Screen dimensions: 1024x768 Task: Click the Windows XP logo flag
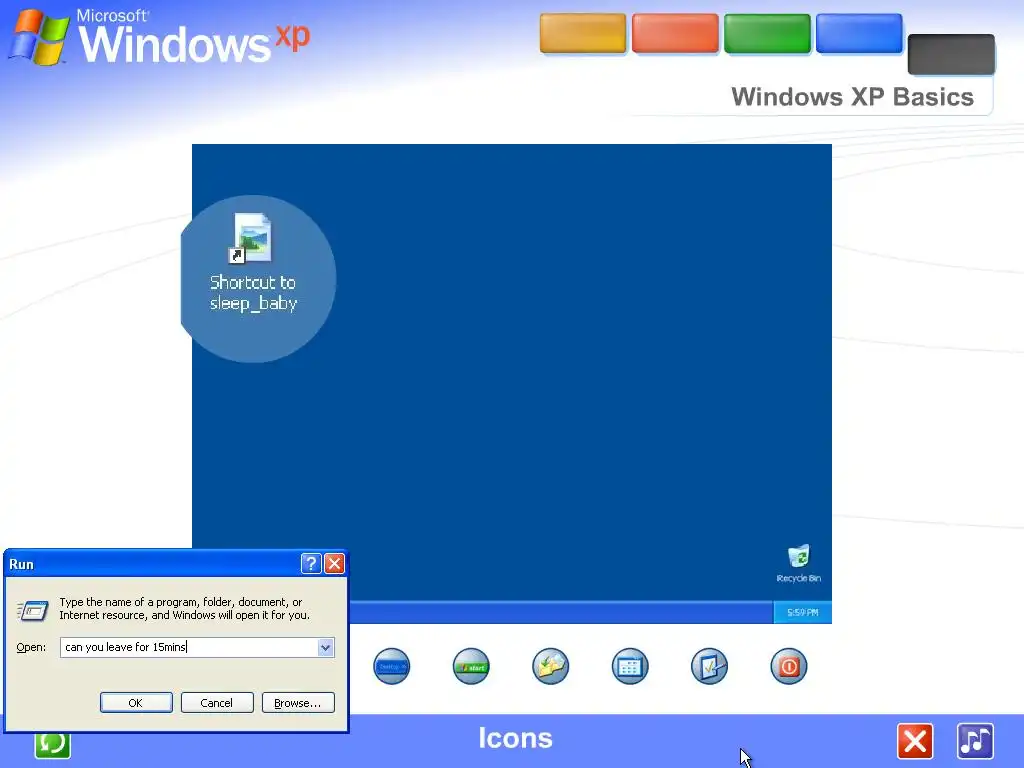(39, 37)
